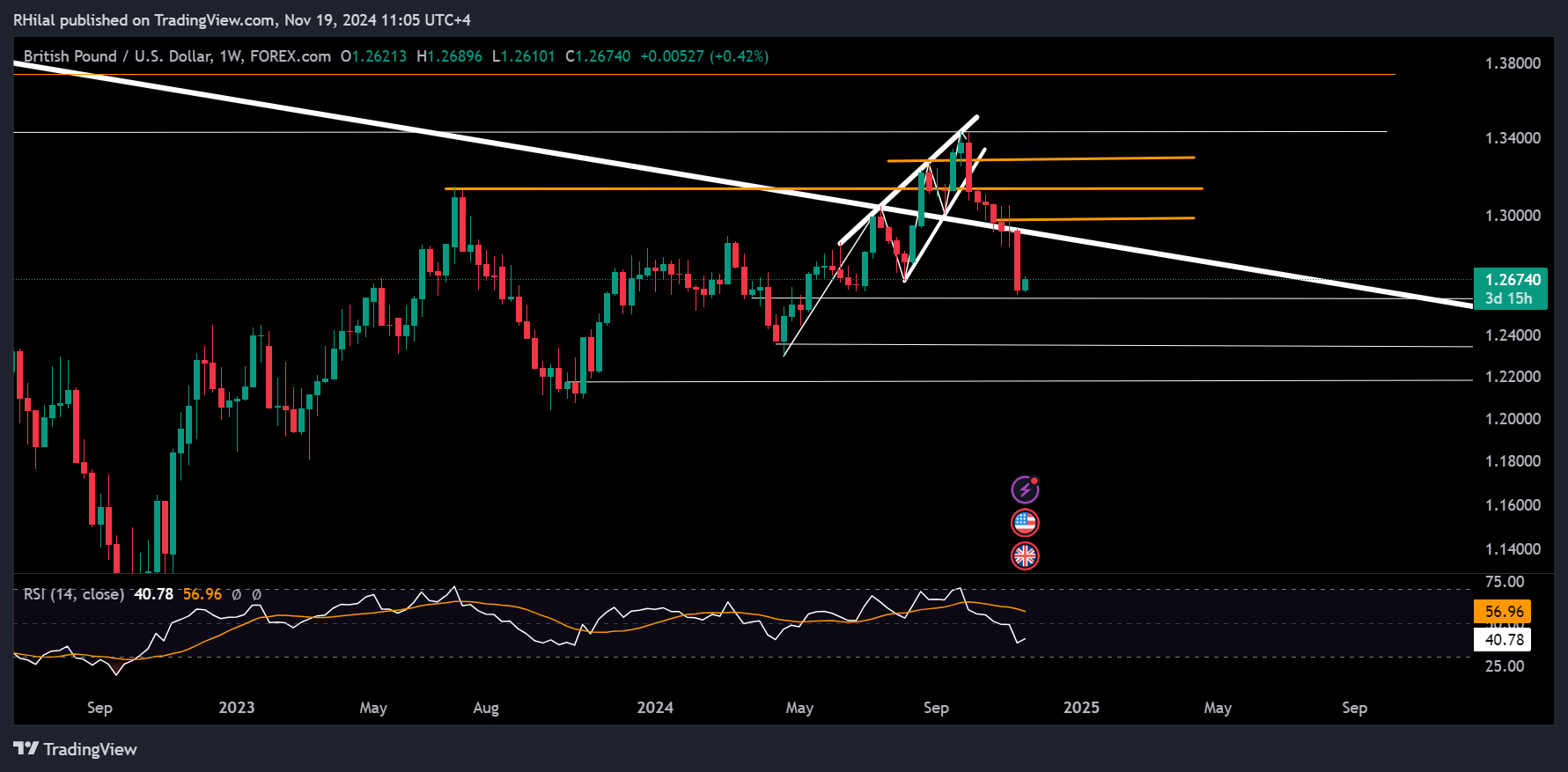Click the 1.34000 price axis label

(1513, 138)
